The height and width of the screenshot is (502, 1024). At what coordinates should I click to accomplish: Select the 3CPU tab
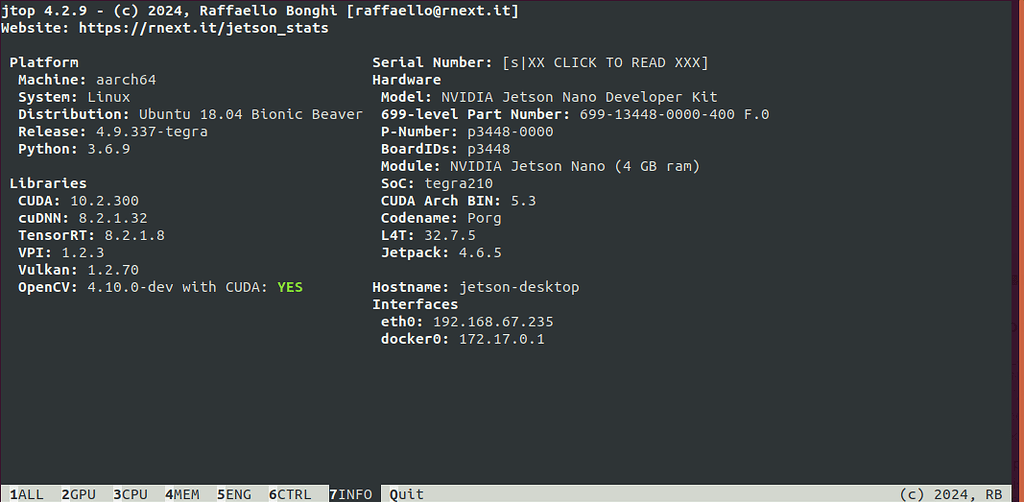[x=130, y=495]
